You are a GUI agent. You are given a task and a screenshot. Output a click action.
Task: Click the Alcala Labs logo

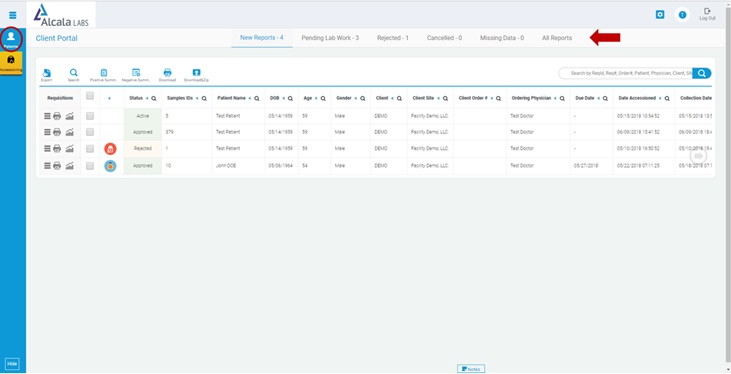tap(62, 15)
